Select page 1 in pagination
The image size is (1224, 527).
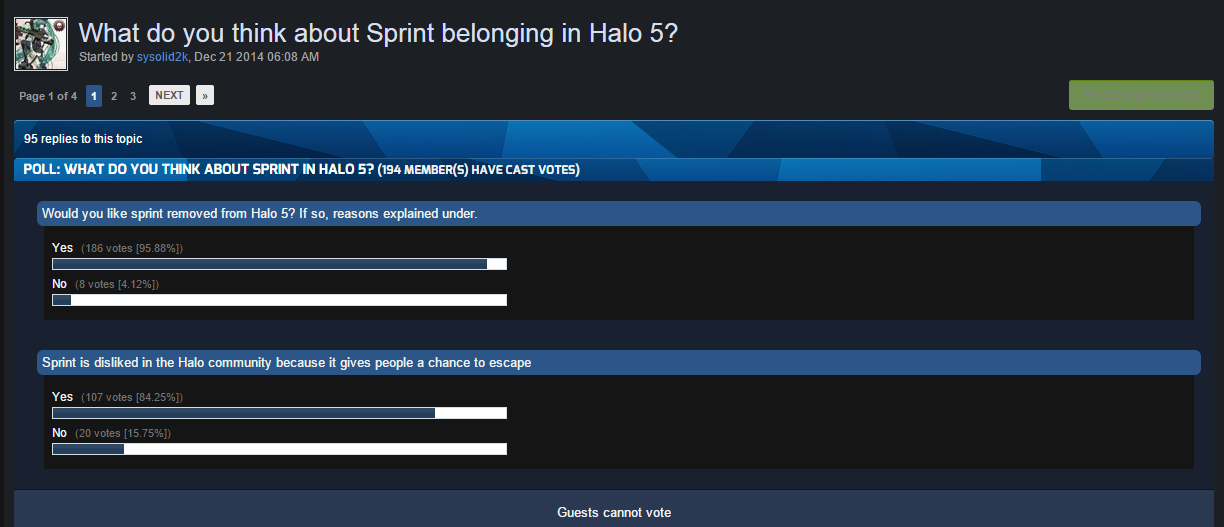coord(94,96)
